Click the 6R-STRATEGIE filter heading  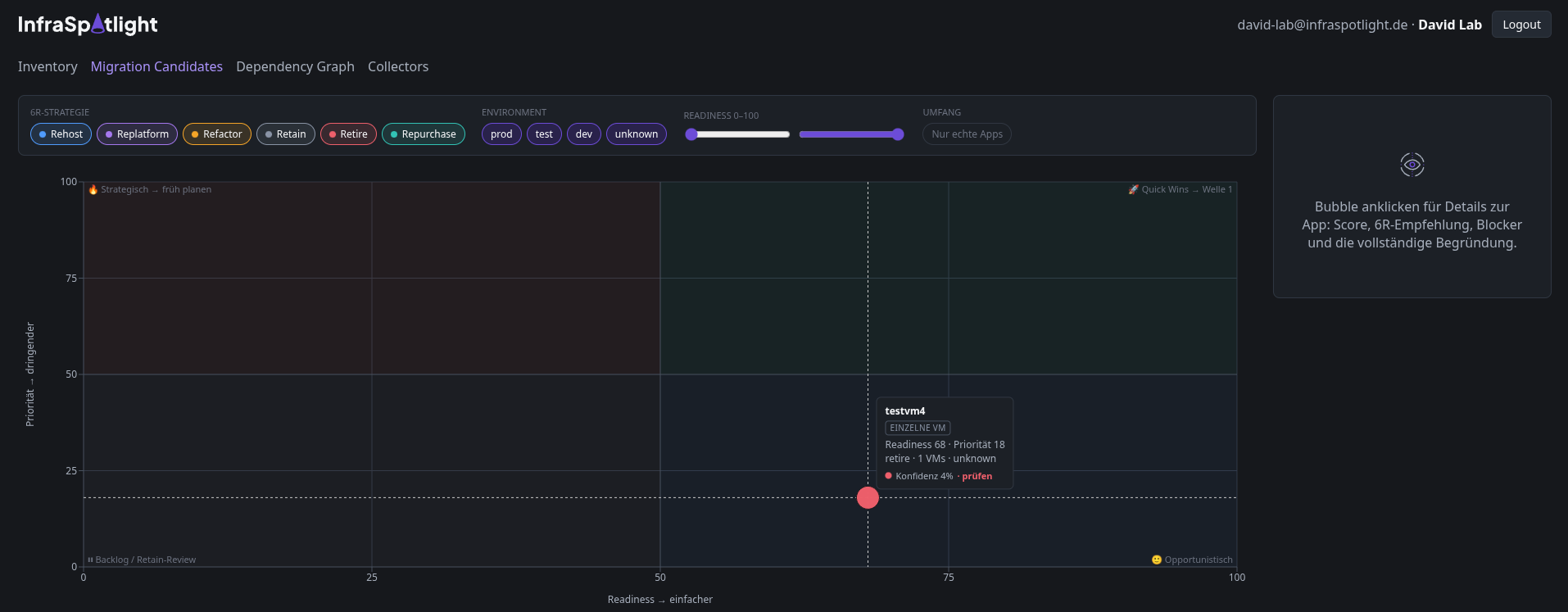tap(60, 112)
